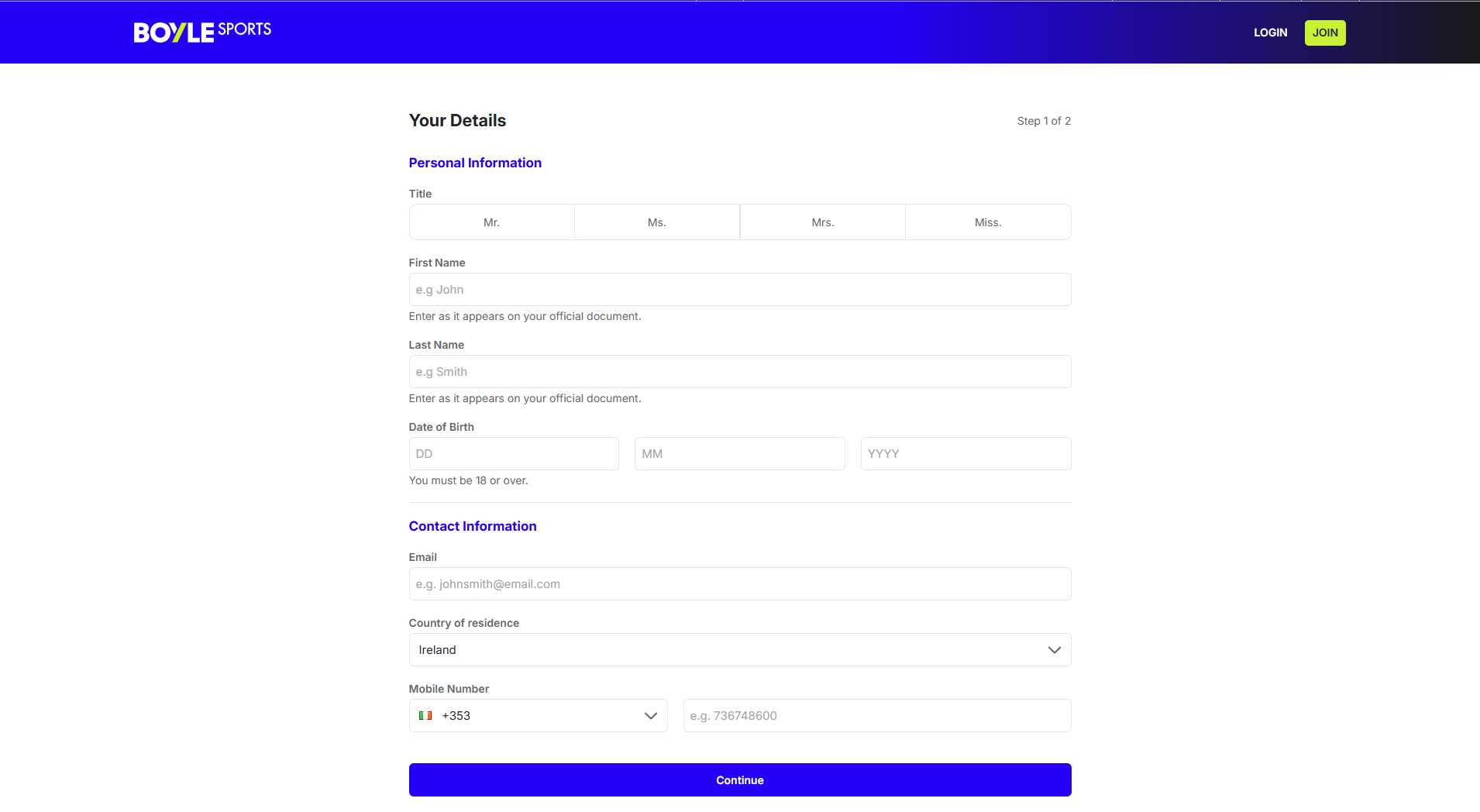Select the Mrs. title option
1480x812 pixels.
click(x=823, y=222)
